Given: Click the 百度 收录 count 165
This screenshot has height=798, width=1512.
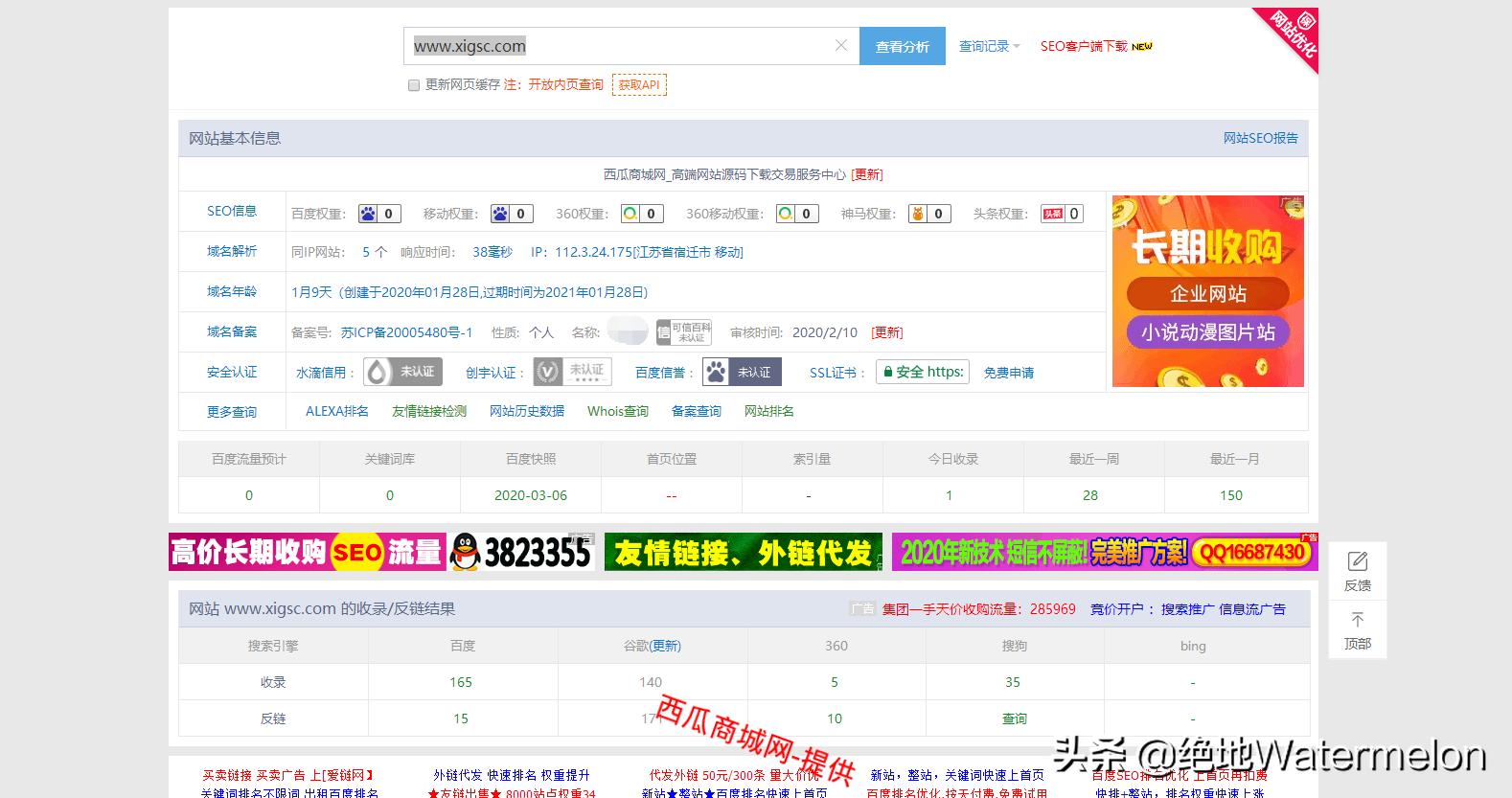Looking at the screenshot, I should [461, 682].
